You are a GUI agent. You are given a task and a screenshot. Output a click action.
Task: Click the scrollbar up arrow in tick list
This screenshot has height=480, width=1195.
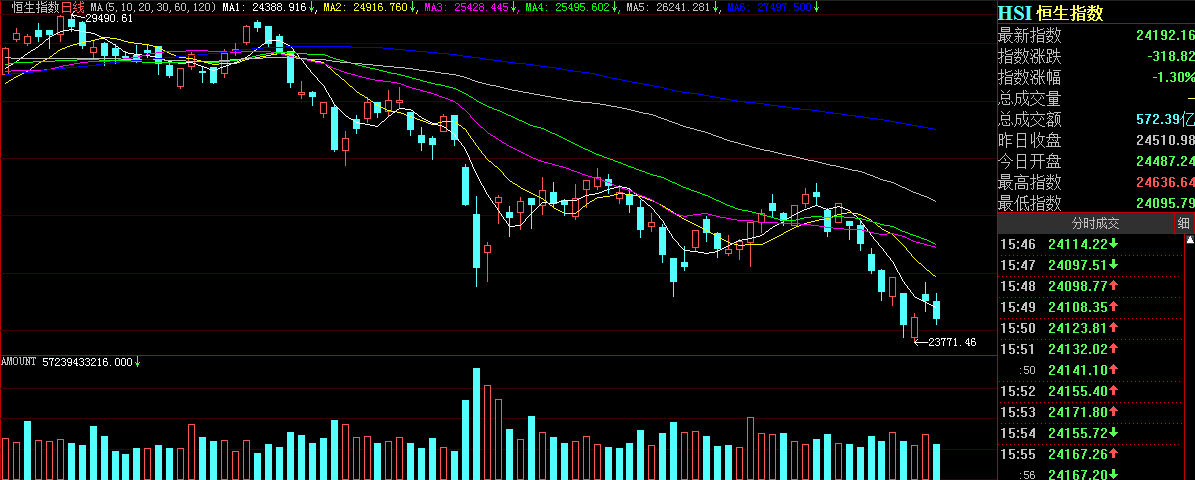(1189, 242)
